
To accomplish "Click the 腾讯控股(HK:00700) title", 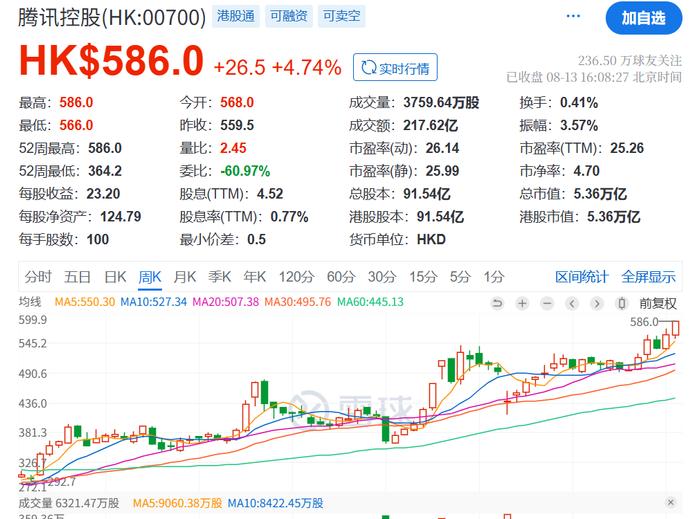I will pos(112,18).
